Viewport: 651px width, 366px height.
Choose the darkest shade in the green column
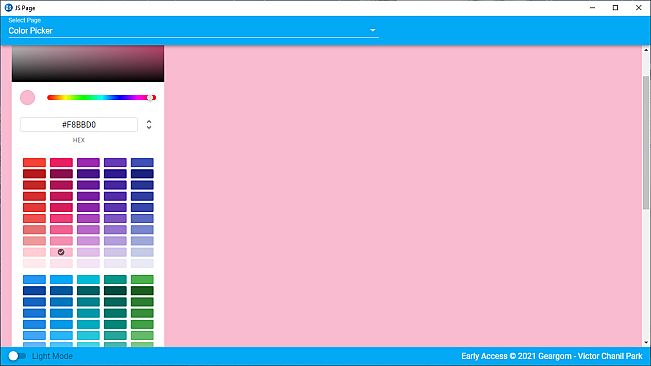pos(142,290)
